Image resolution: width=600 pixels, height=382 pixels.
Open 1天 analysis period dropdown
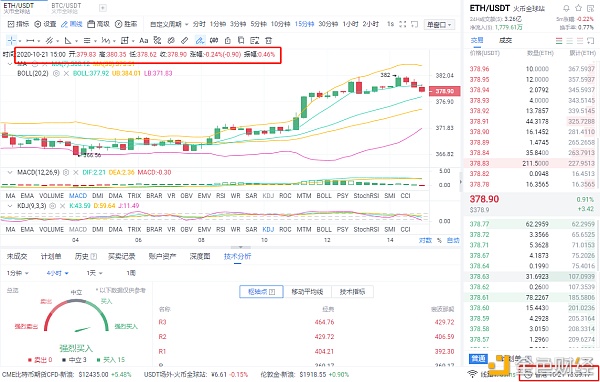[x=94, y=273]
